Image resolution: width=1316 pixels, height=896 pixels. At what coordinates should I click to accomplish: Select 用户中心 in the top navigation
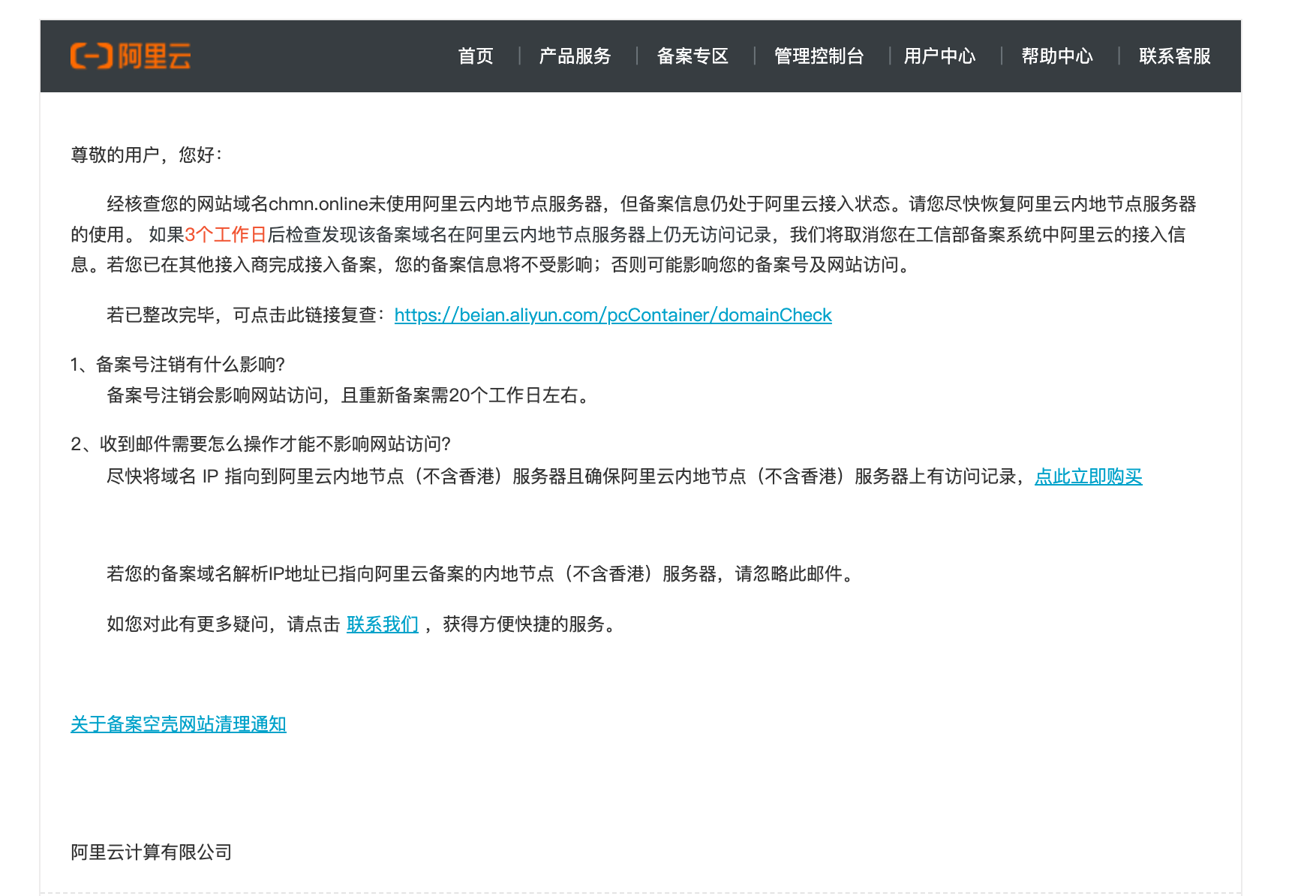(x=939, y=56)
